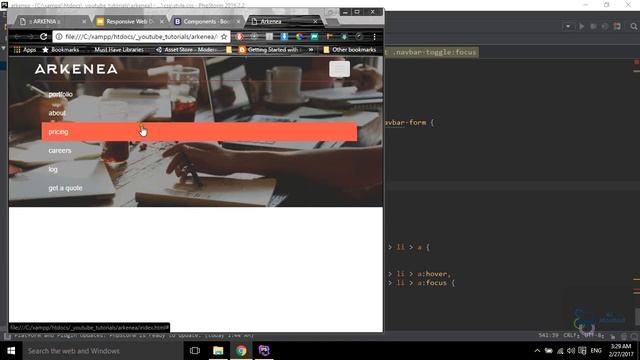Open PhpStorm run configuration dropdown
640x360 pixels.
568,27
